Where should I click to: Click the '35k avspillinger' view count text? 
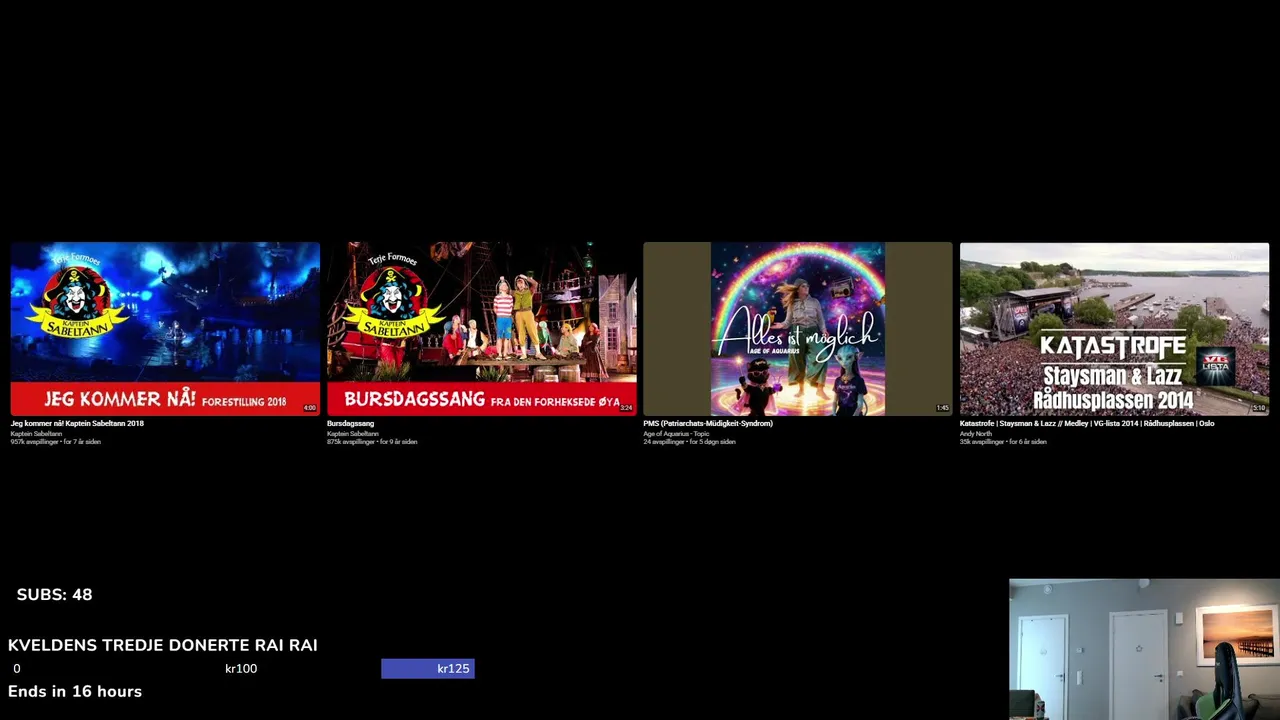[x=982, y=442]
